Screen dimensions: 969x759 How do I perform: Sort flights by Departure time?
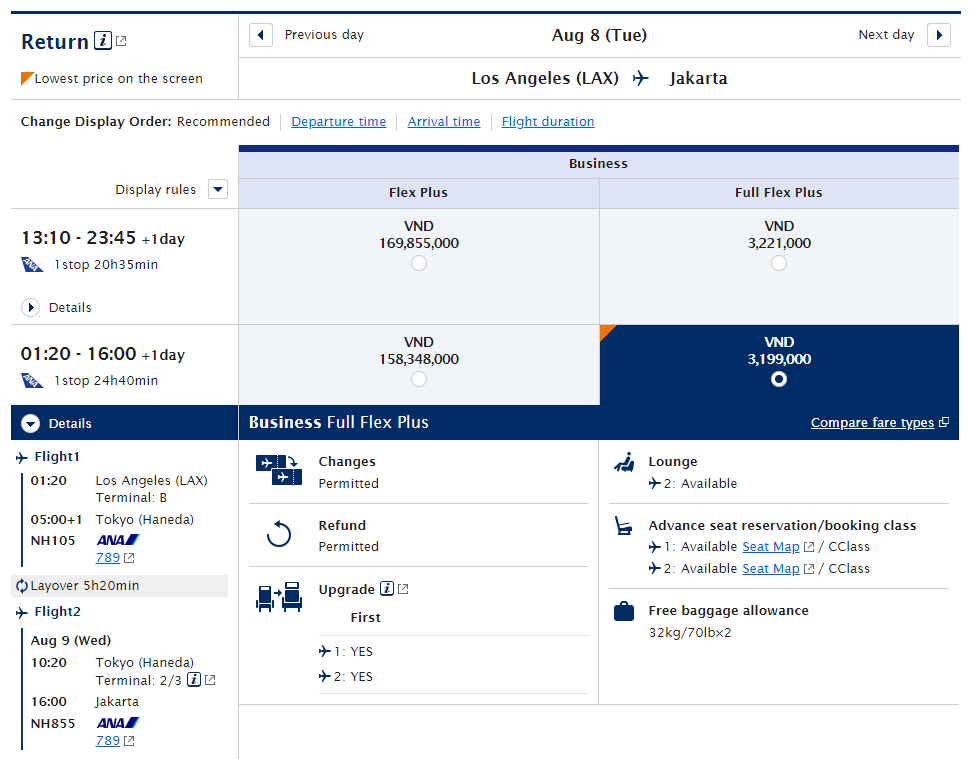(338, 122)
